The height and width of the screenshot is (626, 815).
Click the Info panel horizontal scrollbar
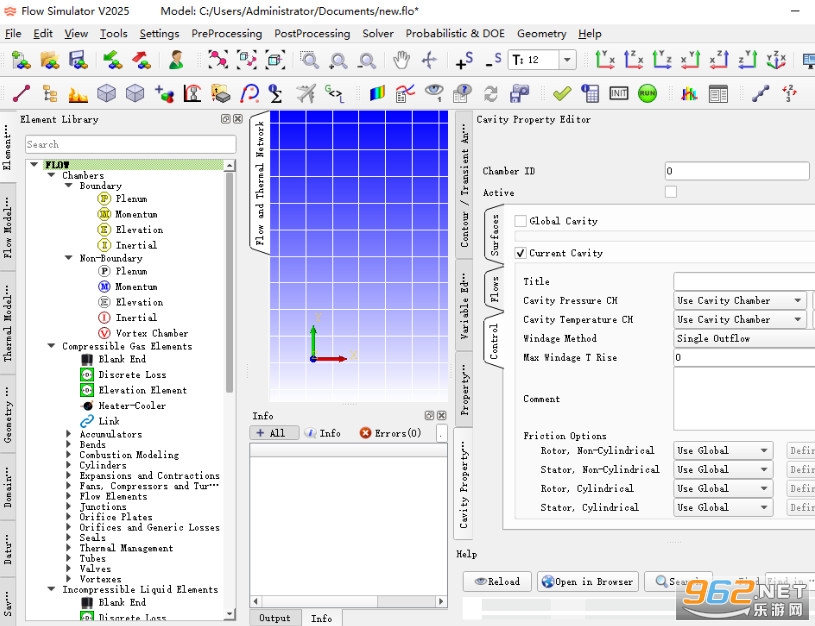(x=348, y=601)
